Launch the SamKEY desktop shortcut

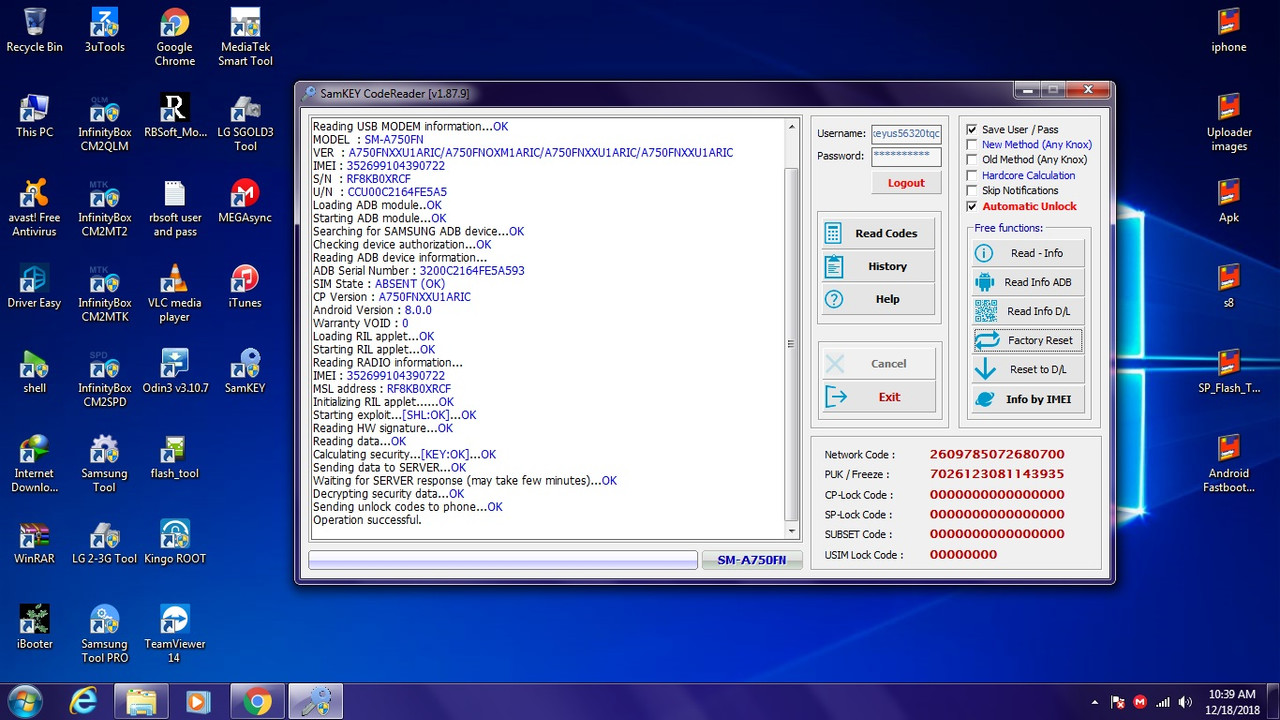click(245, 371)
